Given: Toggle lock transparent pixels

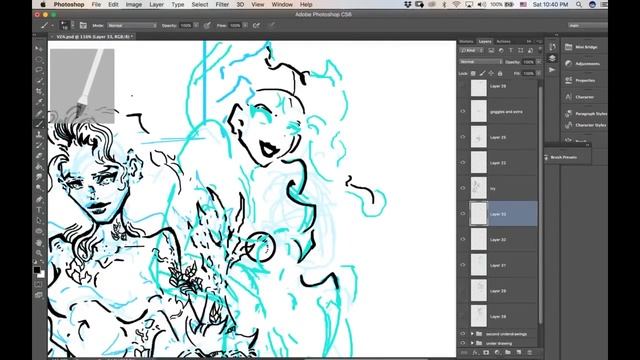Looking at the screenshot, I should (473, 73).
